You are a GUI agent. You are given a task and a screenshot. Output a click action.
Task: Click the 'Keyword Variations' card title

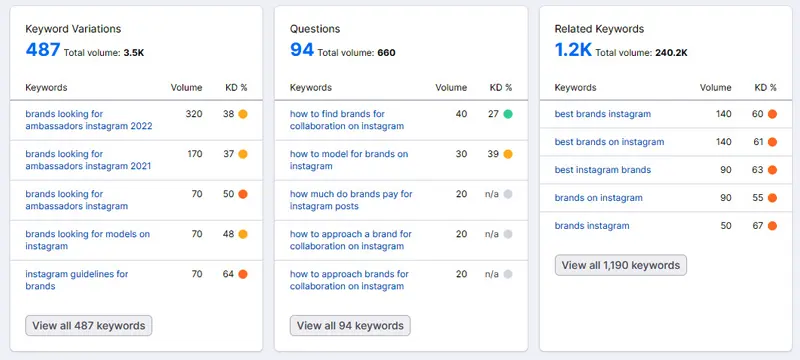pos(73,29)
